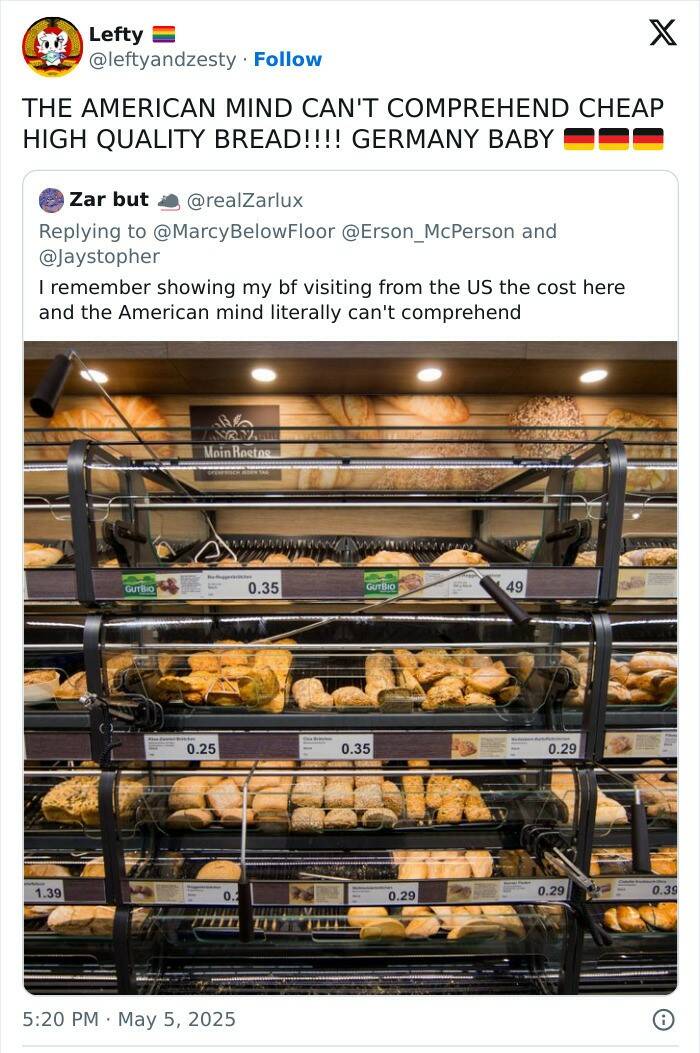The height and width of the screenshot is (1053, 700).
Task: Select the Zar but display name
Action: click(109, 200)
